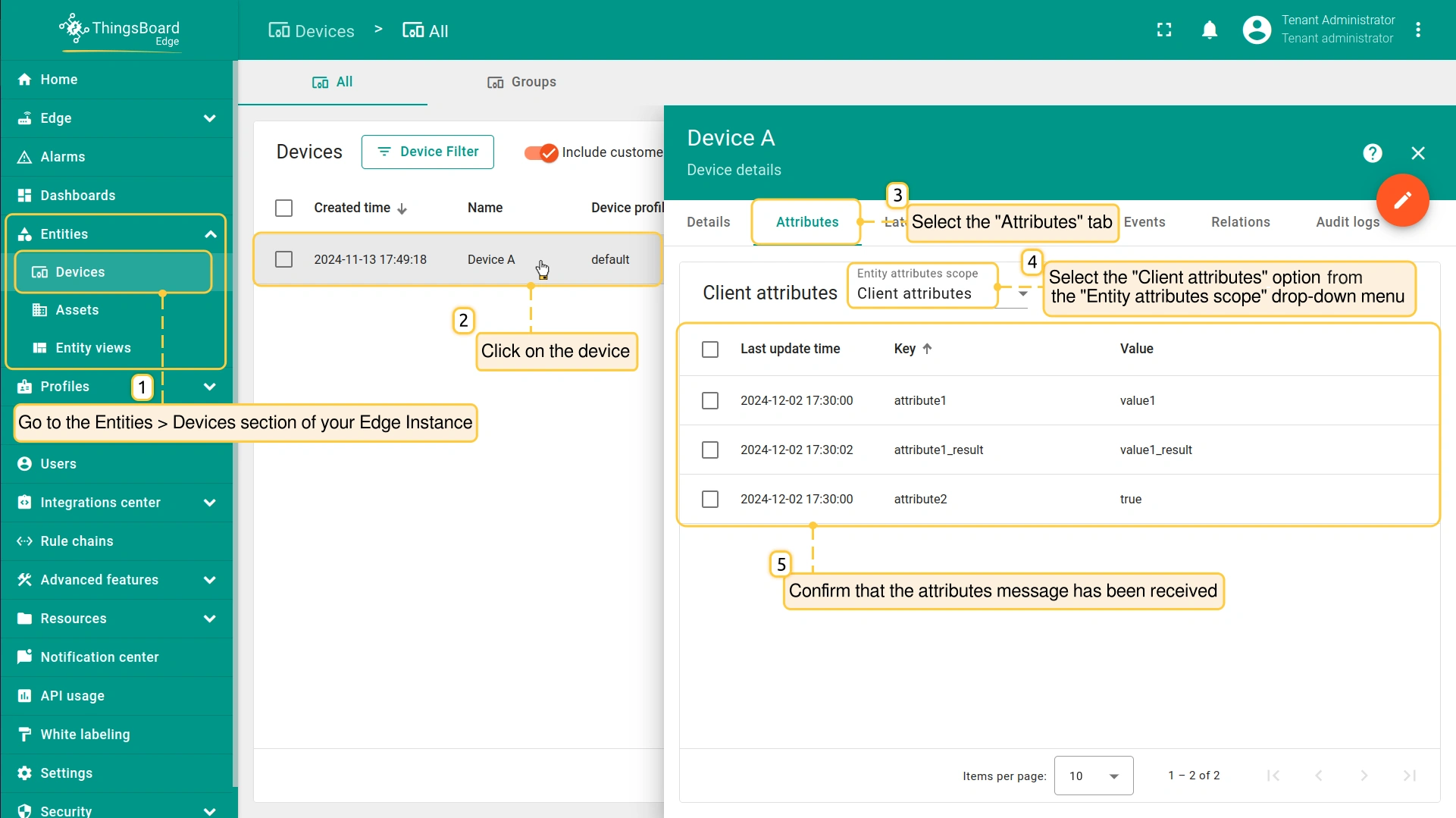
Task: Toggle the Include customer entities switch
Action: click(x=541, y=152)
